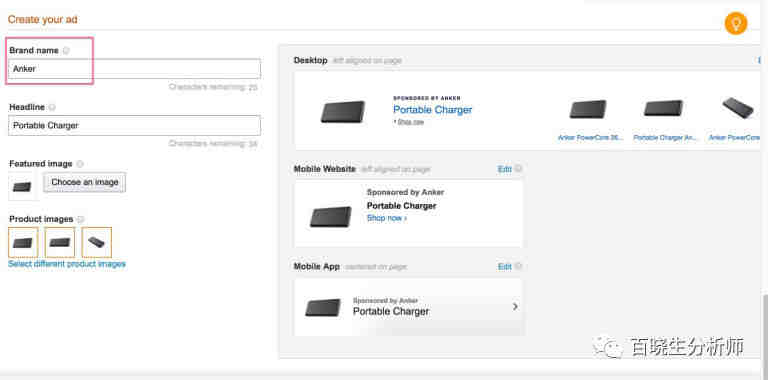
Task: Click Edit next to Mobile App preview
Action: click(x=504, y=267)
